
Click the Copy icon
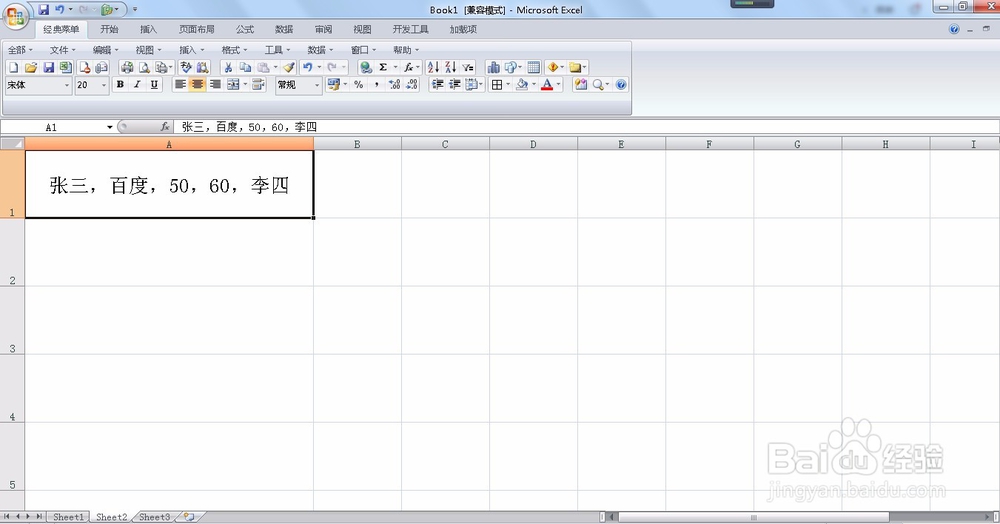click(x=245, y=67)
